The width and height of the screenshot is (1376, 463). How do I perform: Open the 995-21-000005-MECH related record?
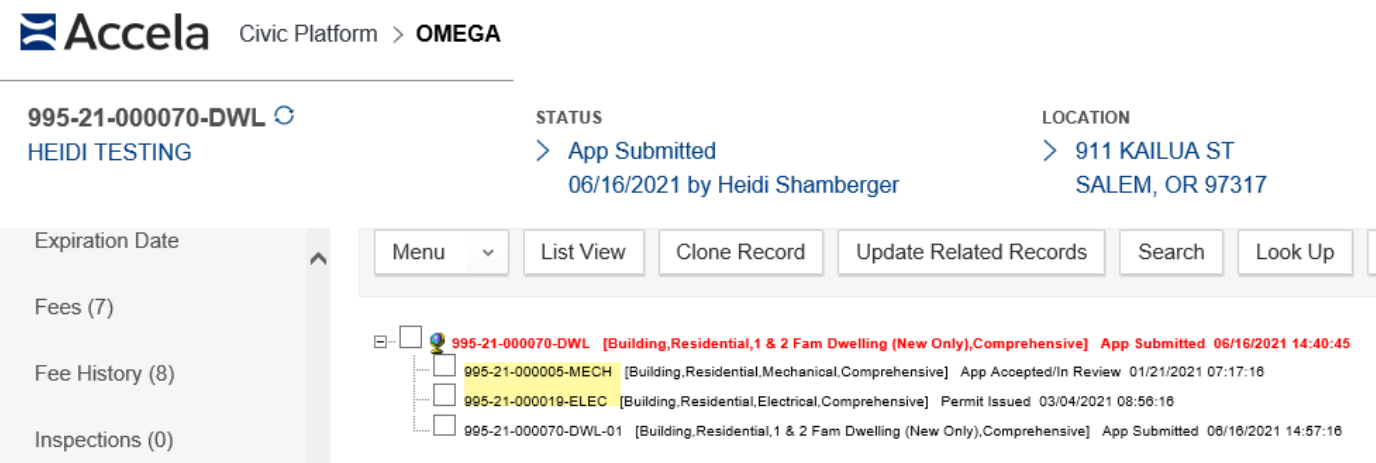pyautogui.click(x=538, y=372)
